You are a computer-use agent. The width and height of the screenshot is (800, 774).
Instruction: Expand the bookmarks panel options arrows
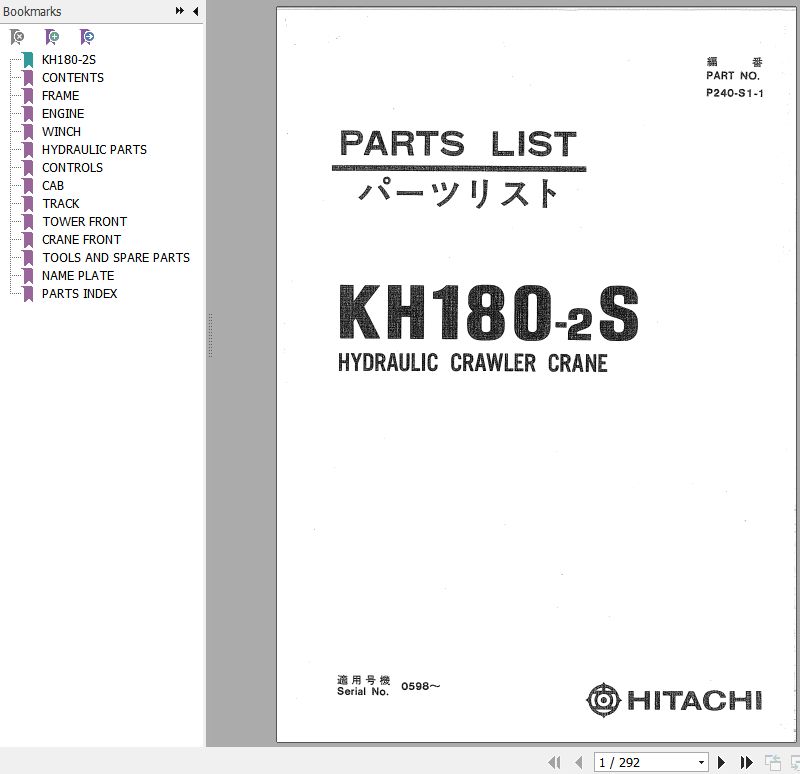[x=180, y=11]
